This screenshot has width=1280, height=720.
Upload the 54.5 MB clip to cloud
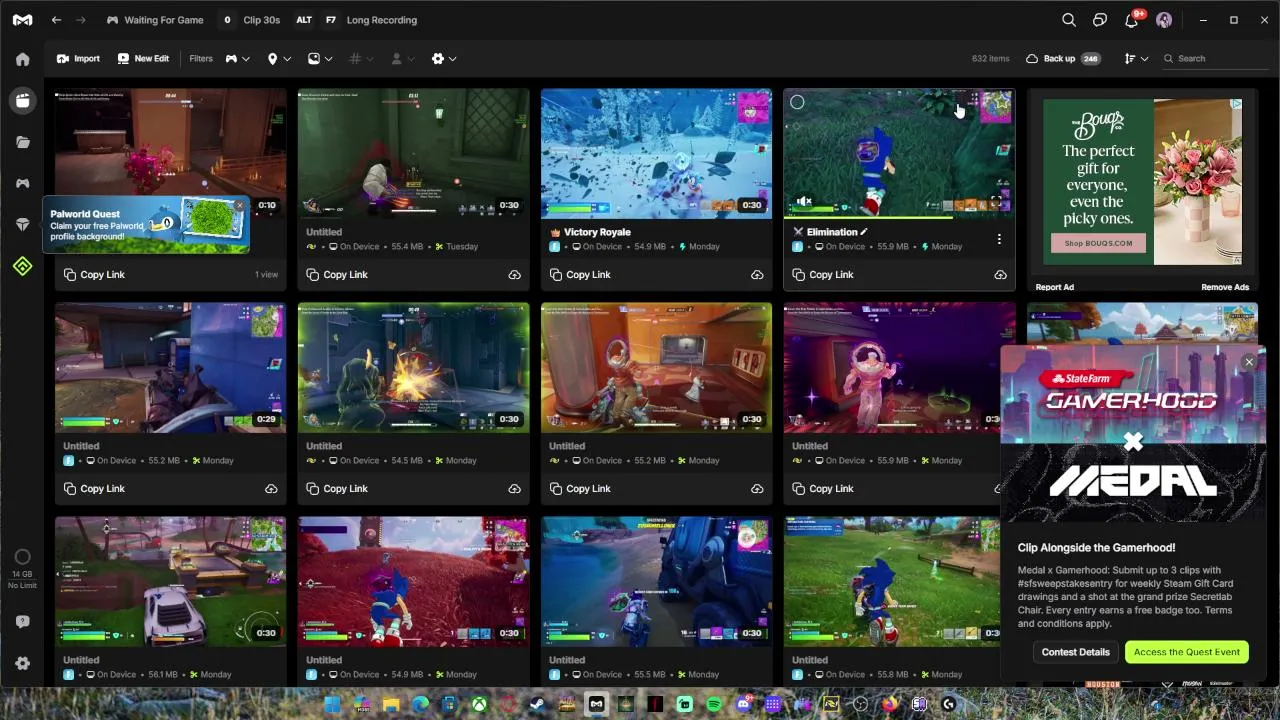point(514,489)
